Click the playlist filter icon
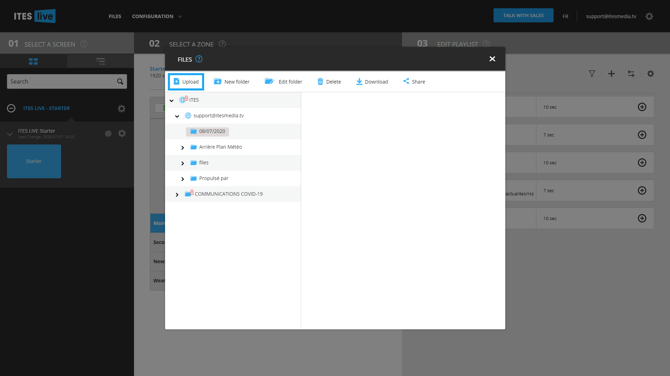This screenshot has height=376, width=670. click(592, 74)
